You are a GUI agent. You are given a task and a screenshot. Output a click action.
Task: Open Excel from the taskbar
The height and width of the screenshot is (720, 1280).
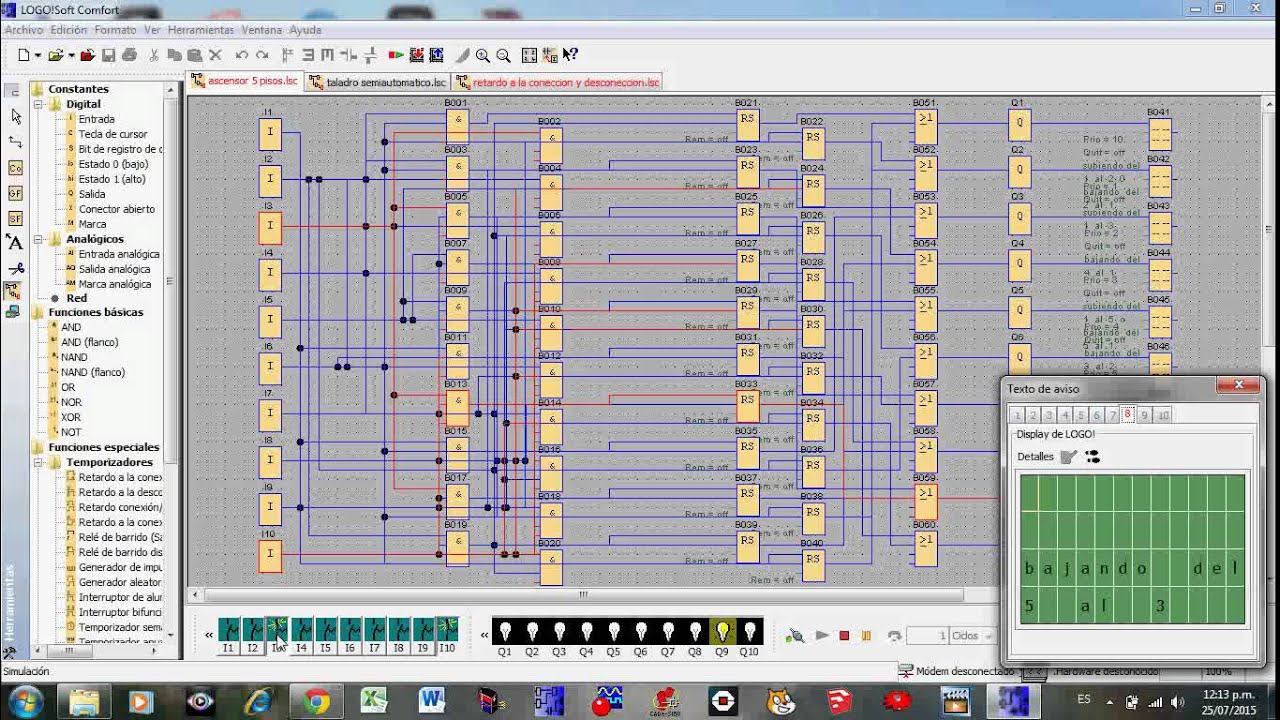(x=374, y=702)
